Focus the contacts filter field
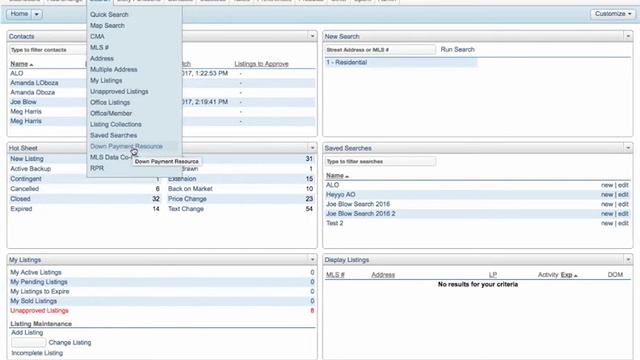The image size is (640, 360). click(48, 50)
